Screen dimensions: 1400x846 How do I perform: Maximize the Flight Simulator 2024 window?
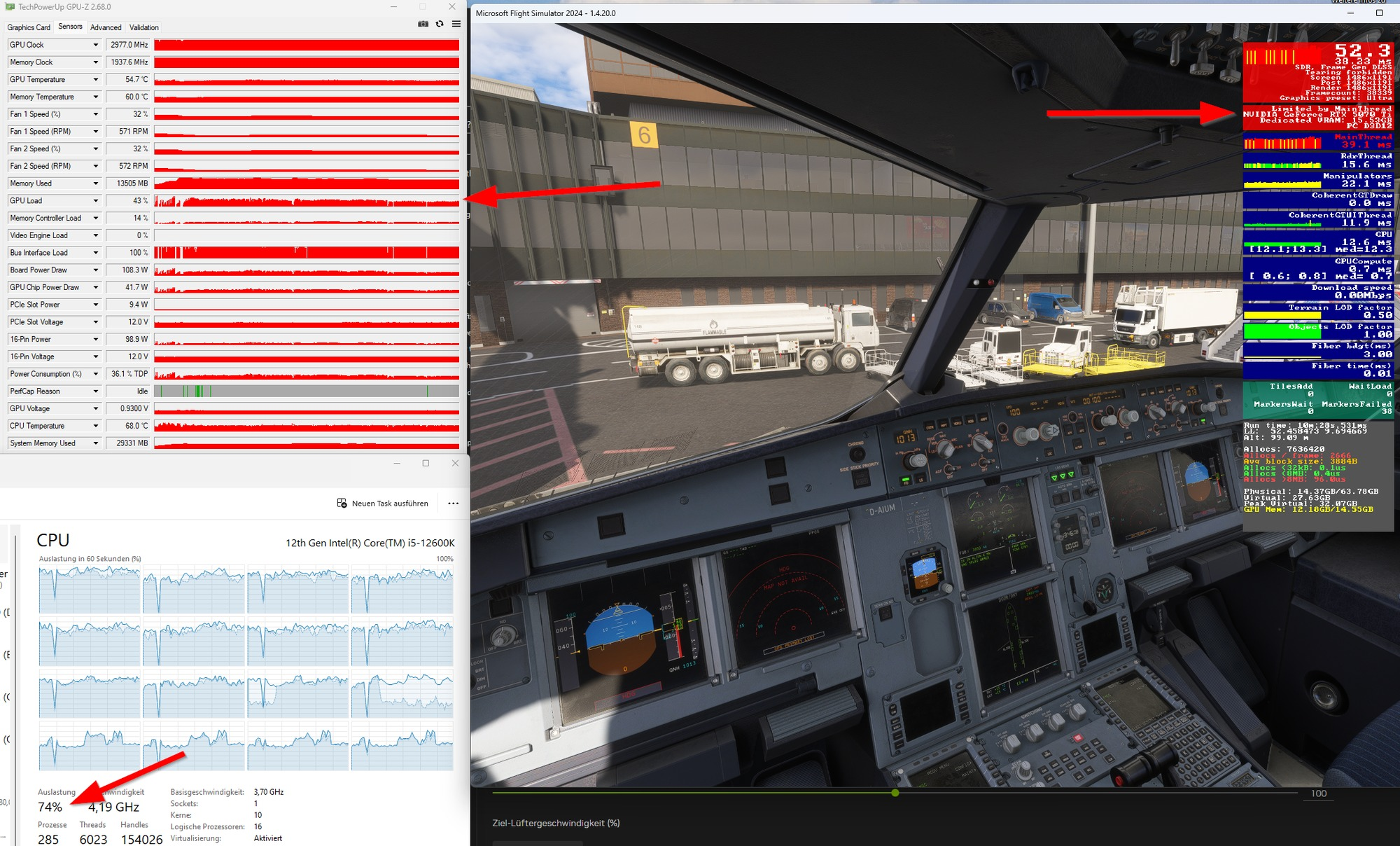[1379, 13]
